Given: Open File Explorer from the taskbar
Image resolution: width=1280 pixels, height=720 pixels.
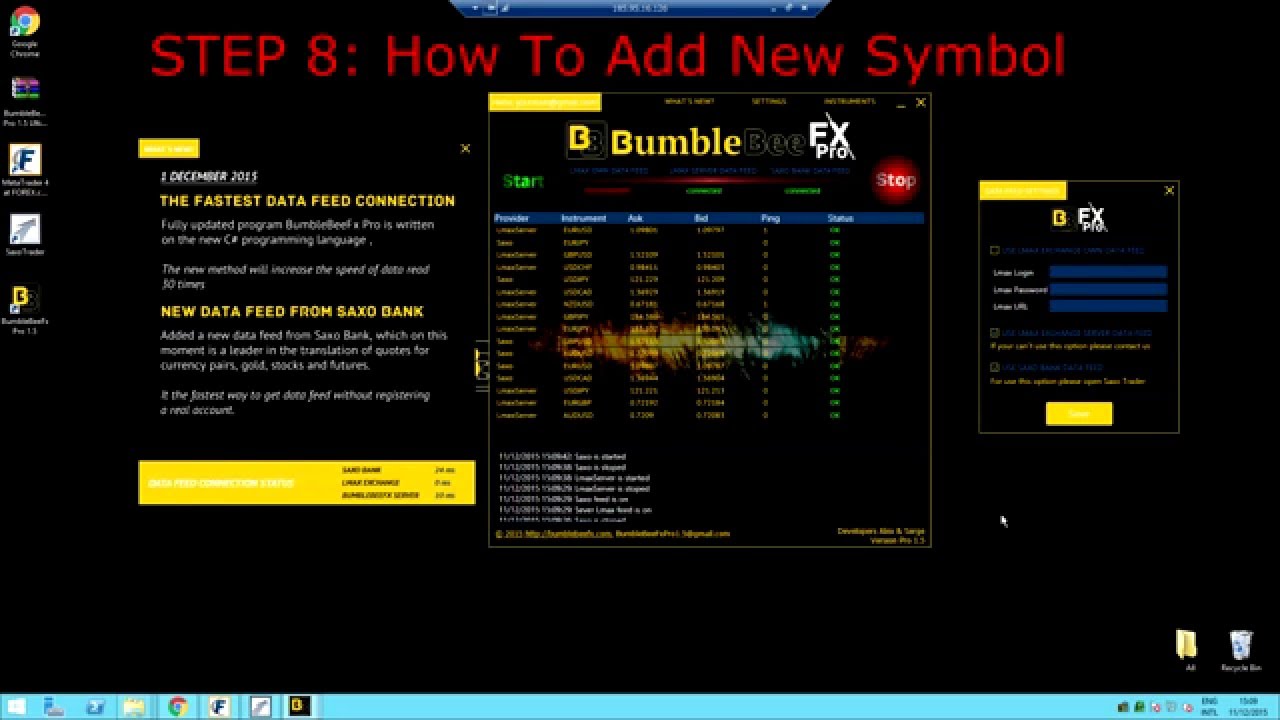Looking at the screenshot, I should (135, 707).
